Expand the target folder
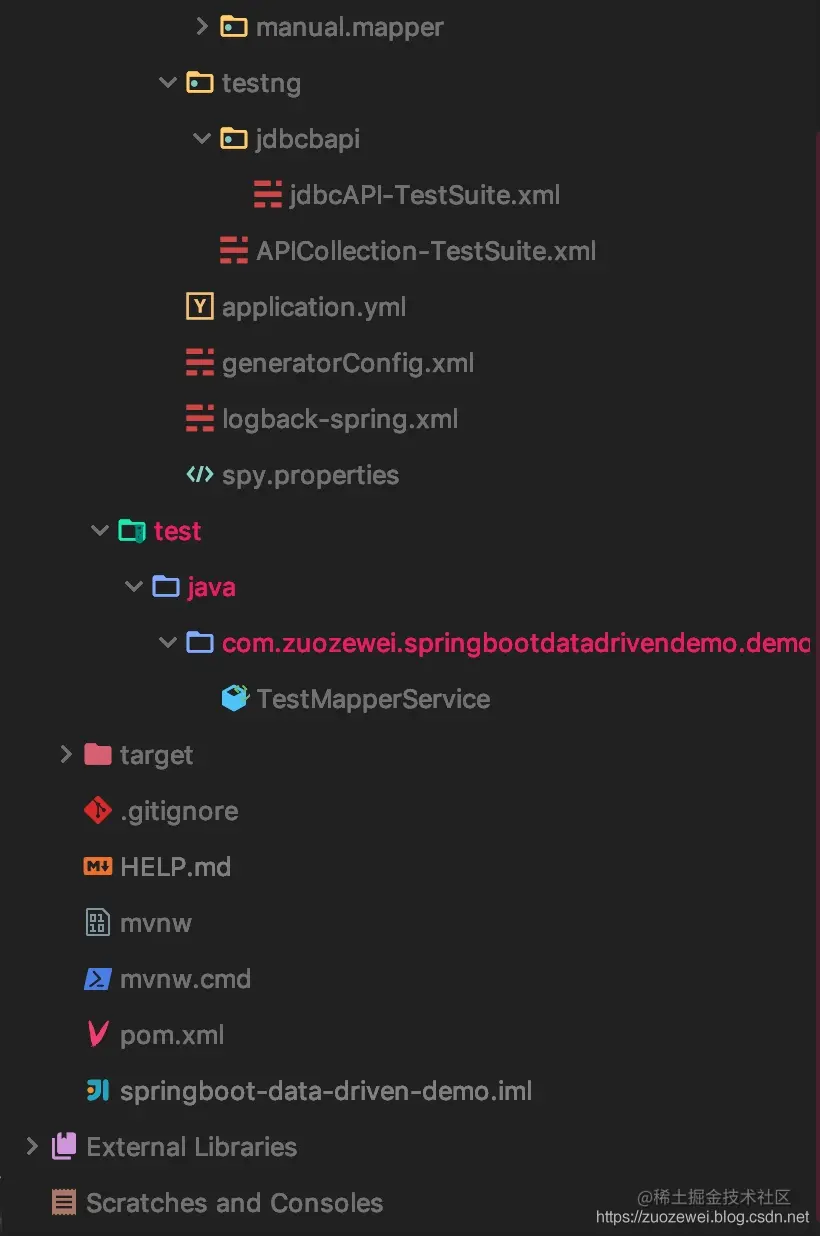Viewport: 820px width, 1236px height. point(66,754)
